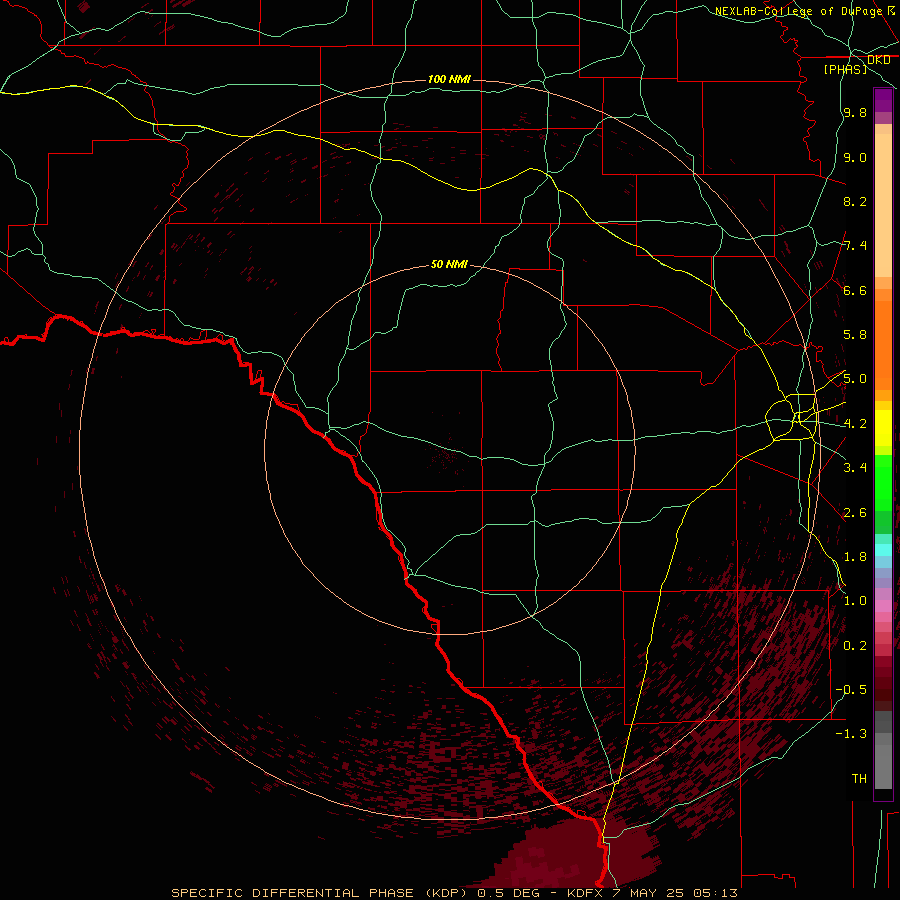Image resolution: width=900 pixels, height=900 pixels.
Task: Click the DKD units label above legend
Action: (x=878, y=60)
